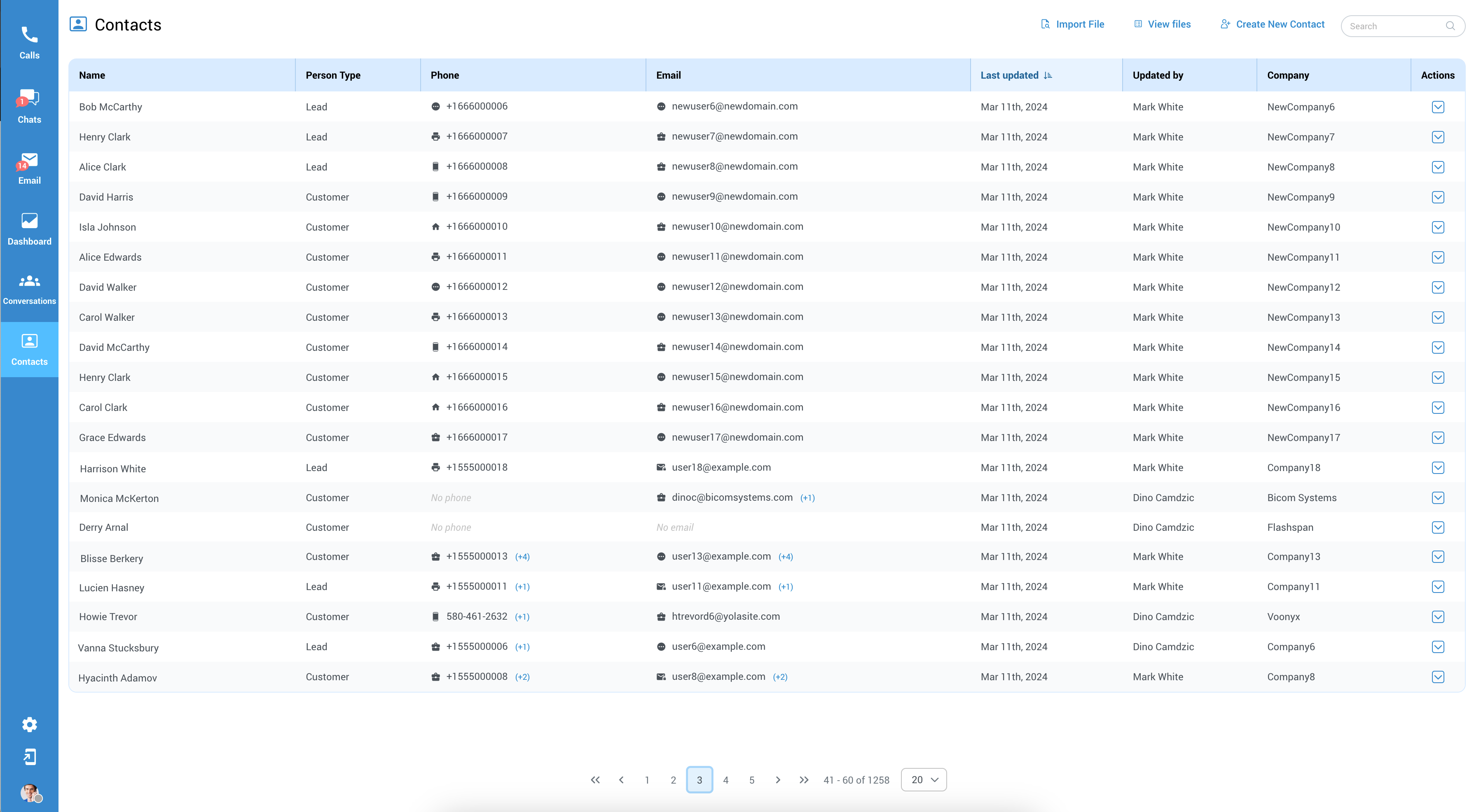Toggle checkbox for Hyacinth Adamov
The image size is (1474, 812).
point(1438,677)
